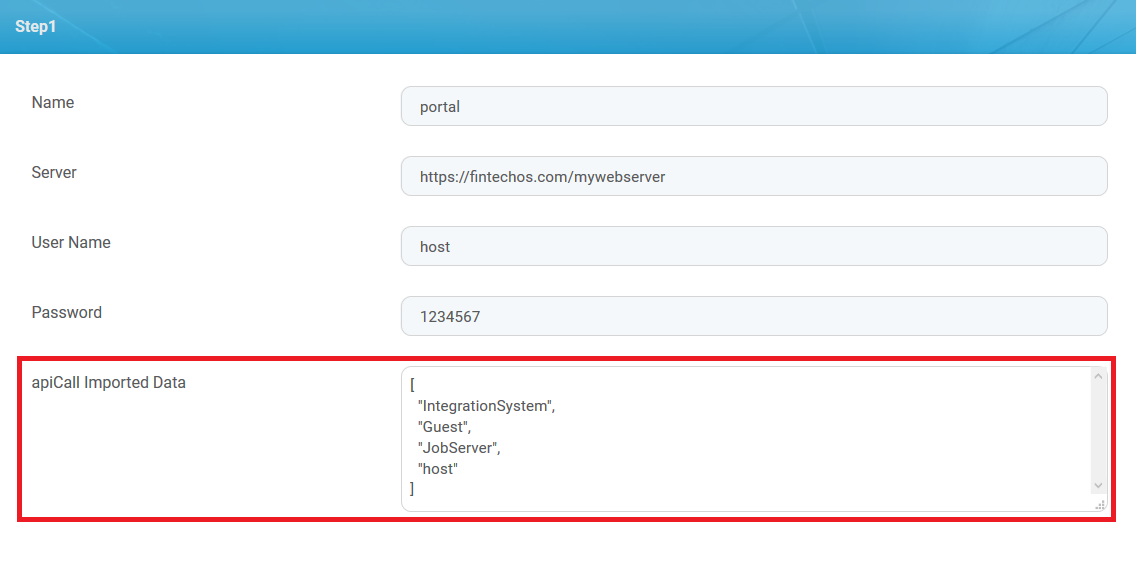Click the closing bracket in the textarea
This screenshot has height=573, width=1136.
413,489
